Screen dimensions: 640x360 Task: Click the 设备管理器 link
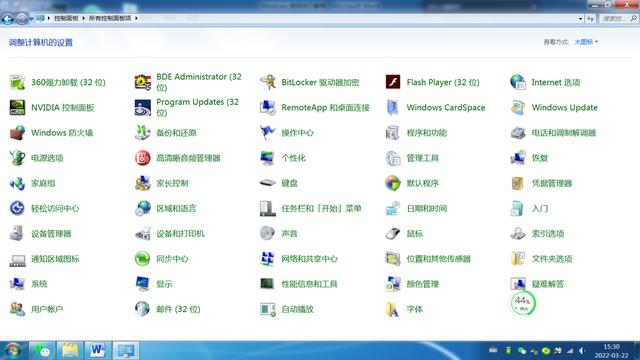(51, 234)
